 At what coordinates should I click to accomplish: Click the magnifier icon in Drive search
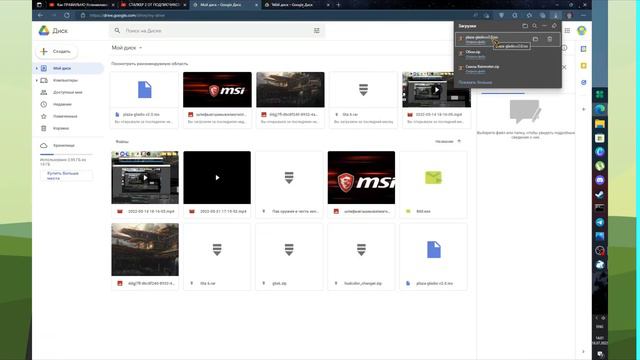coord(117,31)
